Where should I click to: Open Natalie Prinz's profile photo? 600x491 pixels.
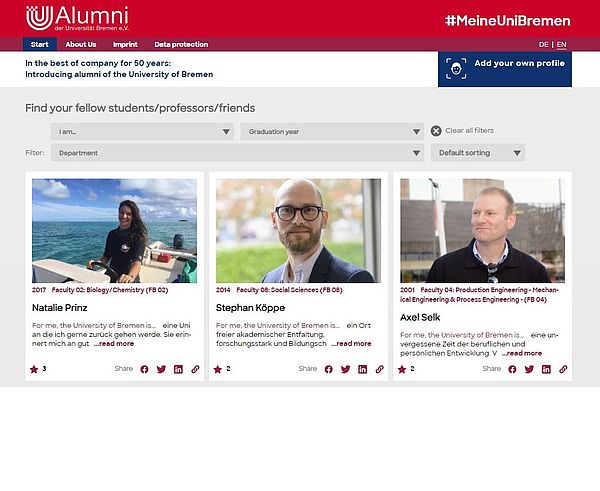(114, 230)
